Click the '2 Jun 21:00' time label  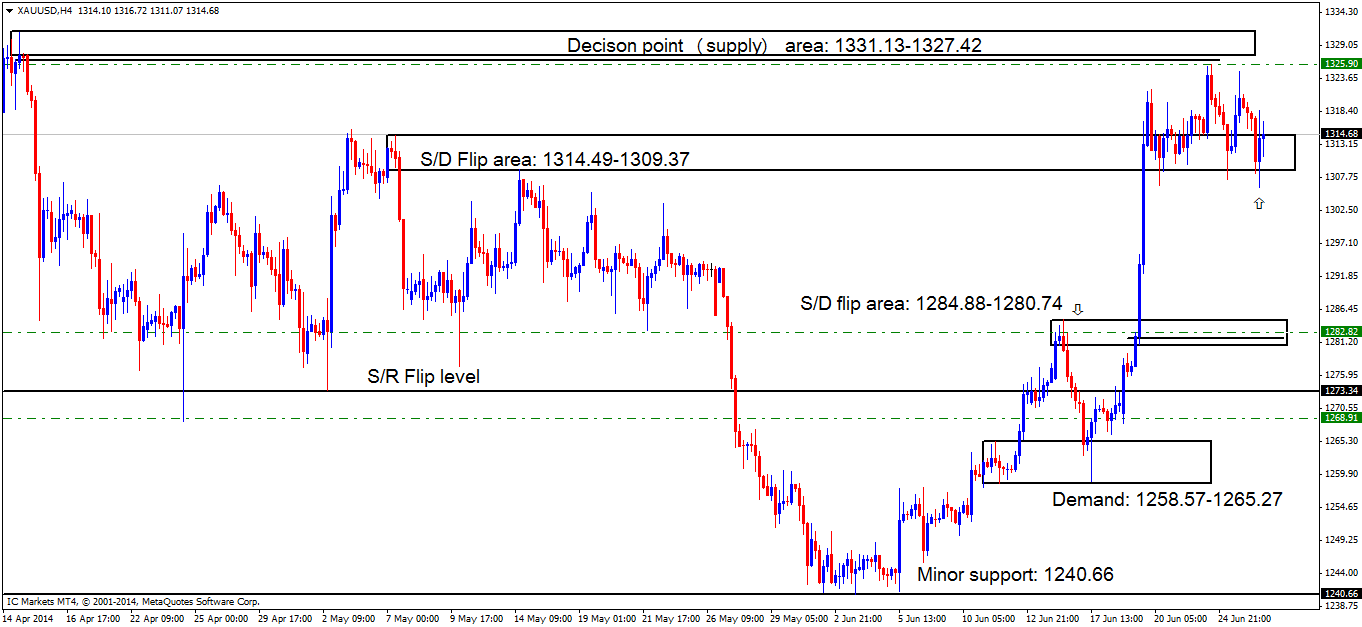(x=860, y=619)
